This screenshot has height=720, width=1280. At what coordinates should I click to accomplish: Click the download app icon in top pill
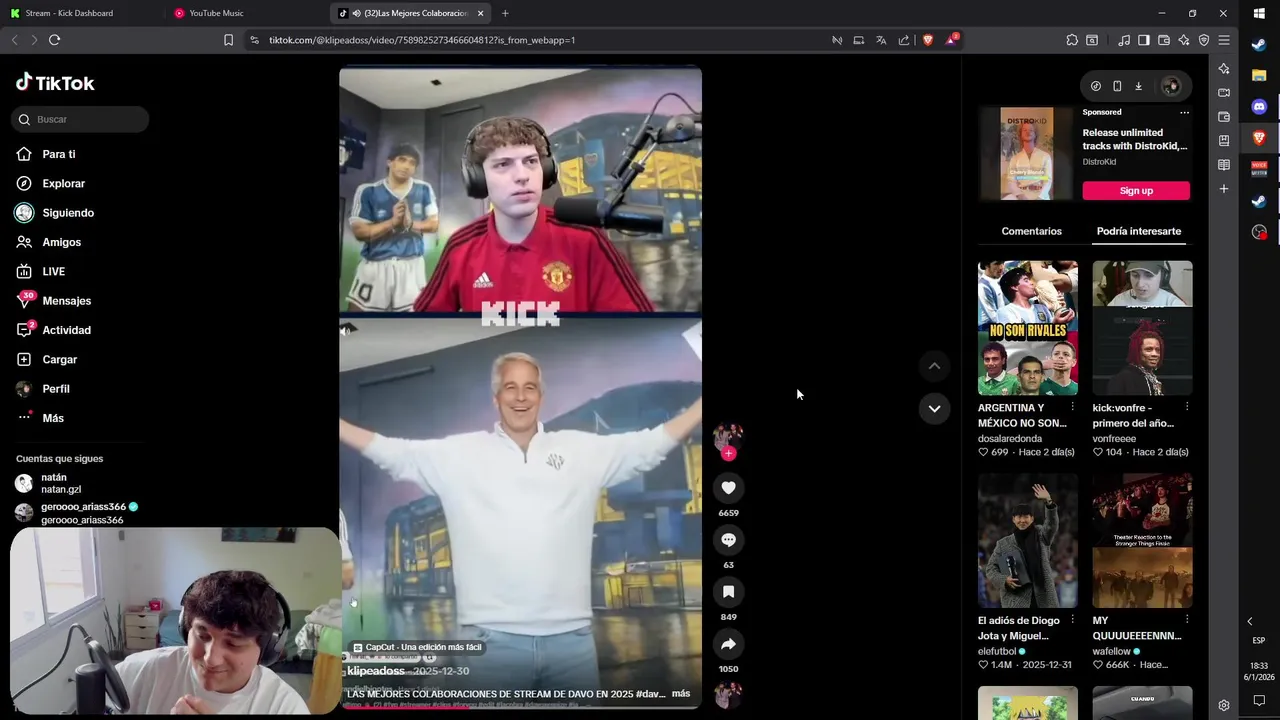tap(1138, 86)
